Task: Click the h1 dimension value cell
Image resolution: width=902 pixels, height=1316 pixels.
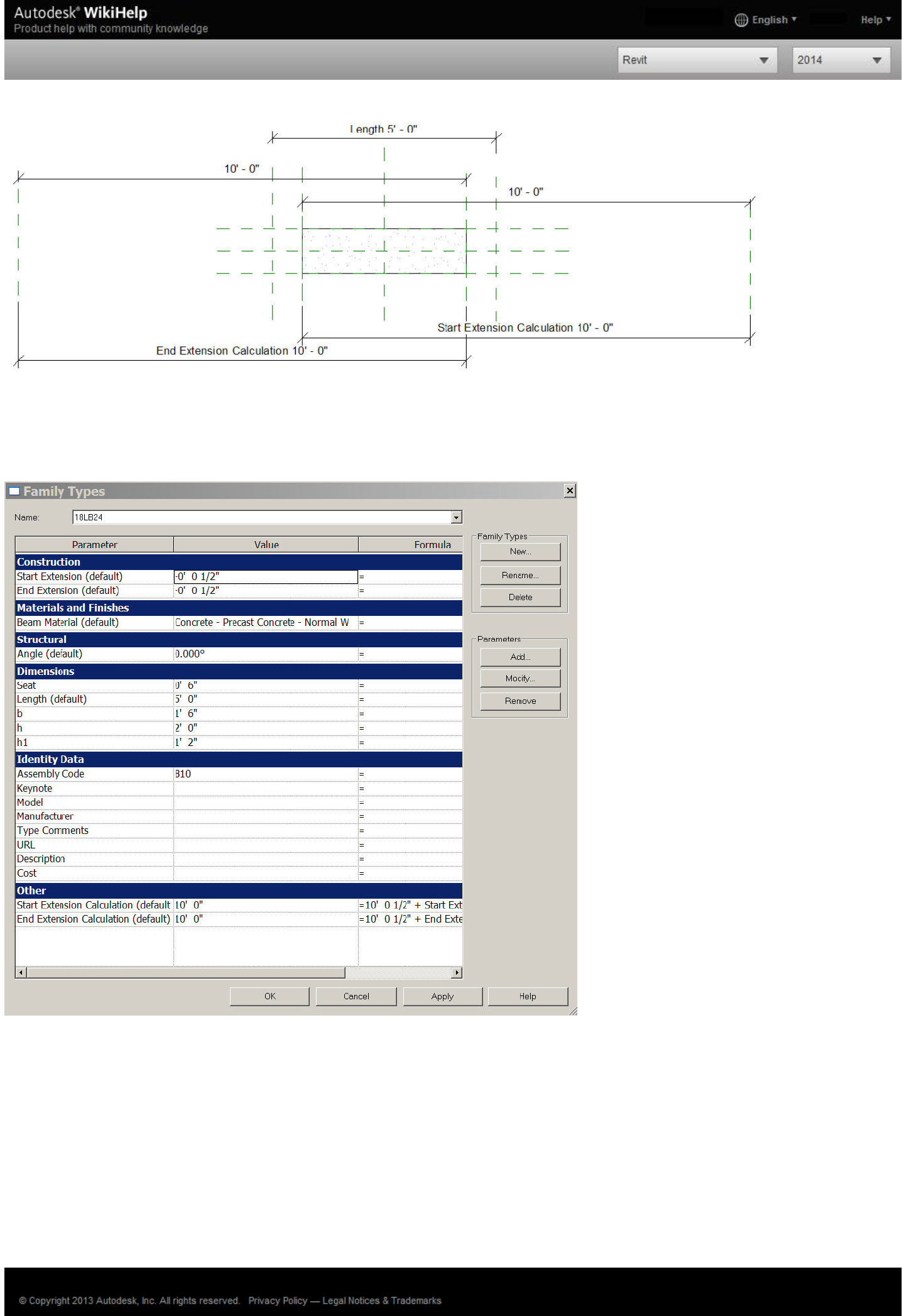Action: coord(266,743)
